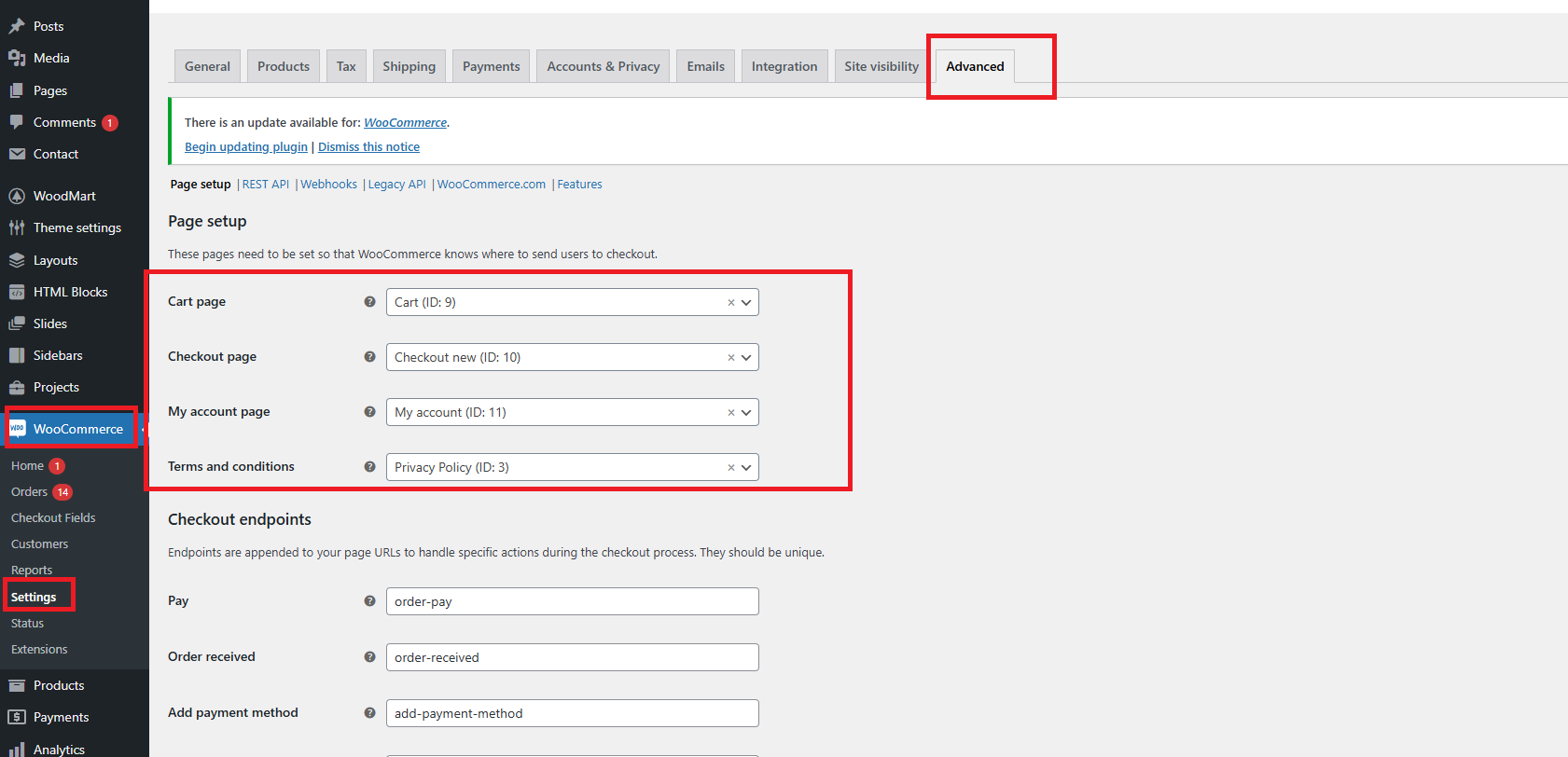
Task: Click the WoodMart logo icon
Action: pyautogui.click(x=17, y=196)
